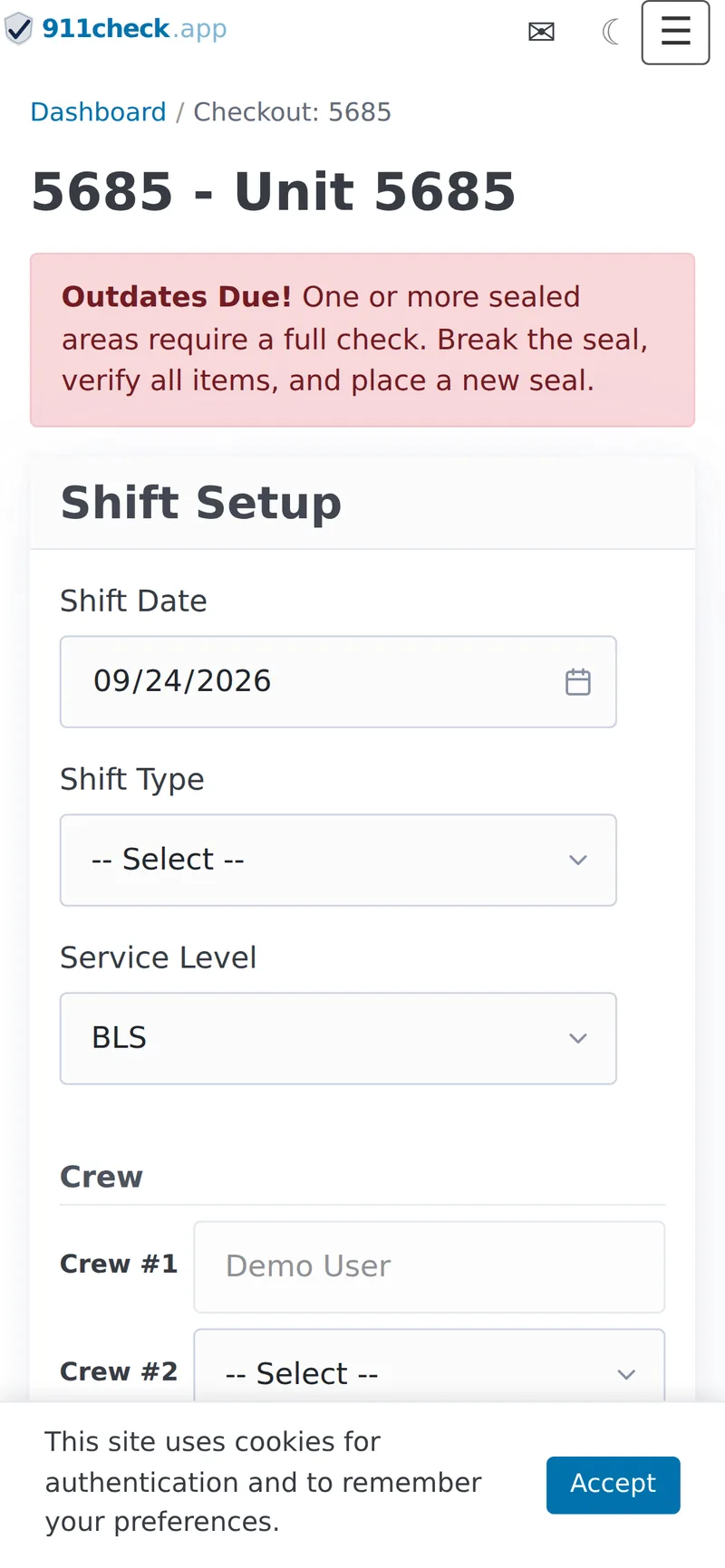Focus the Shift Date field showing 09/24/2026

pyautogui.click(x=338, y=681)
